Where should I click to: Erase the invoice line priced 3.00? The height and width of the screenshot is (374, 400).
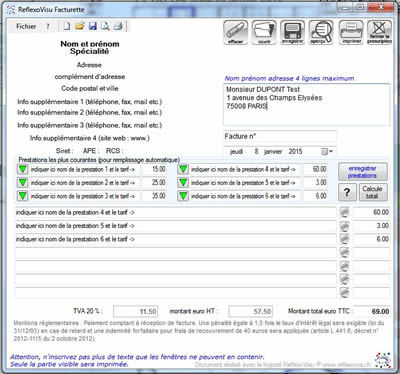tap(344, 226)
